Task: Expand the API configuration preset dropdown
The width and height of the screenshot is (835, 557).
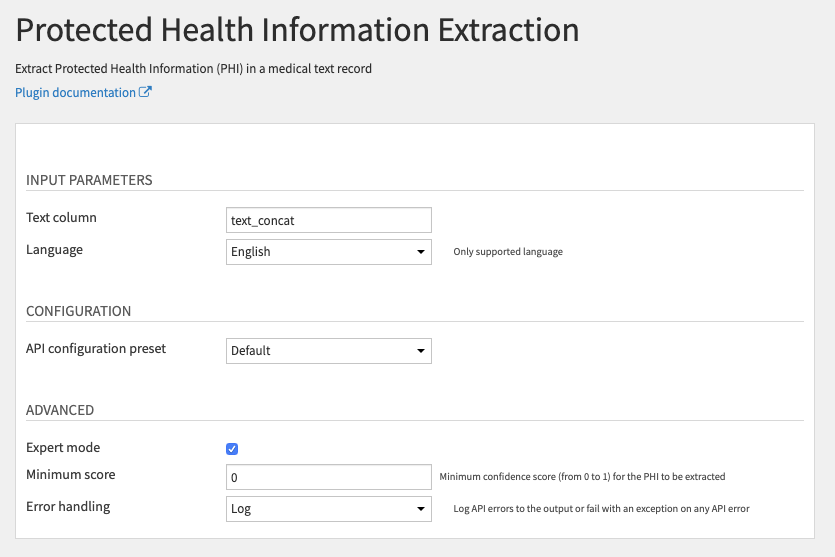Action: (329, 351)
